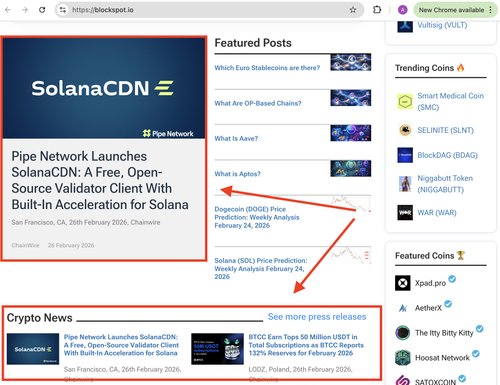Open the OP-Based Chains post thumbnail
Viewport: 500px width, 385px height.
tap(351, 98)
